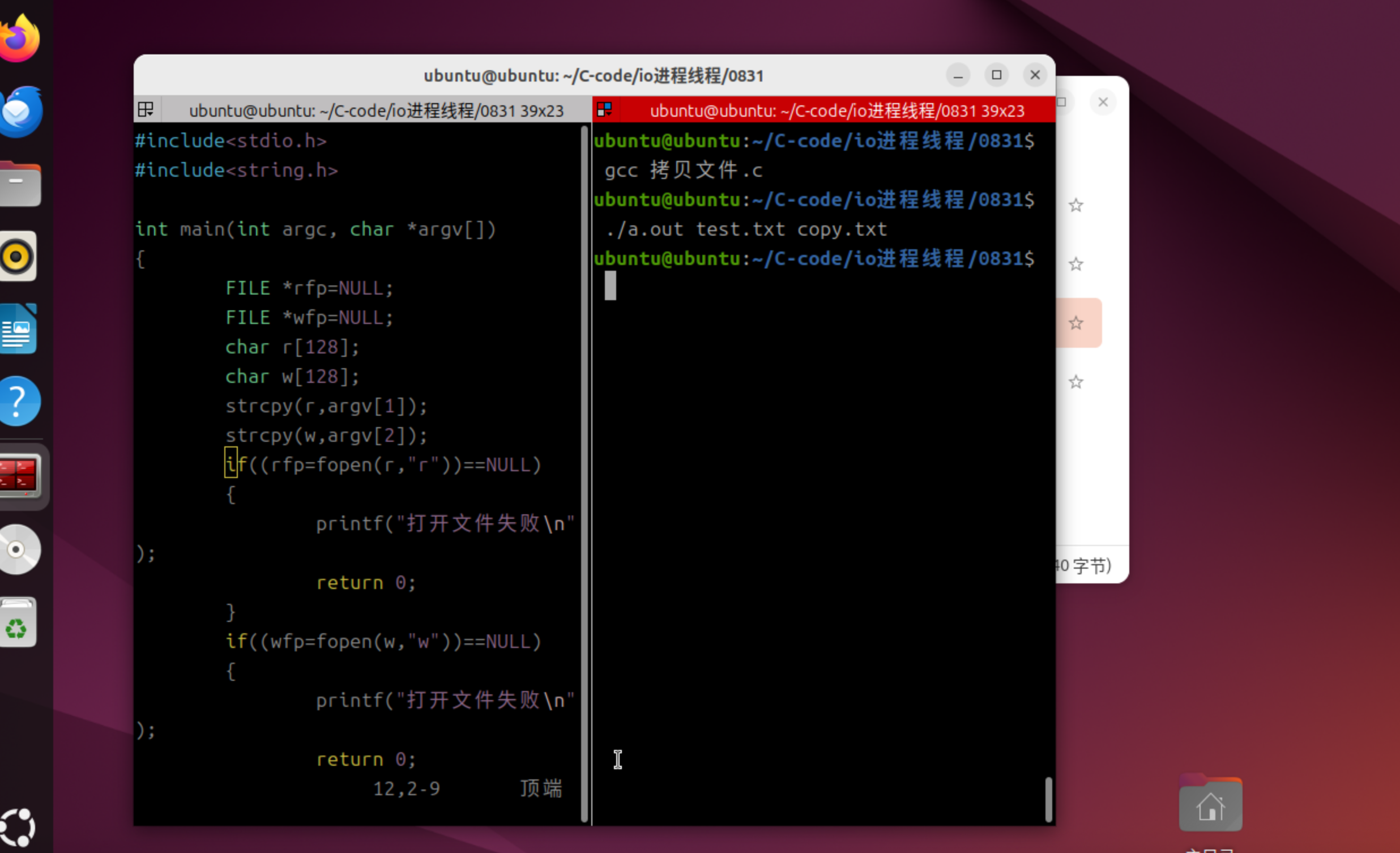Open the left terminal pane's group icon
Viewport: 1400px width, 853px height.
pyautogui.click(x=146, y=109)
